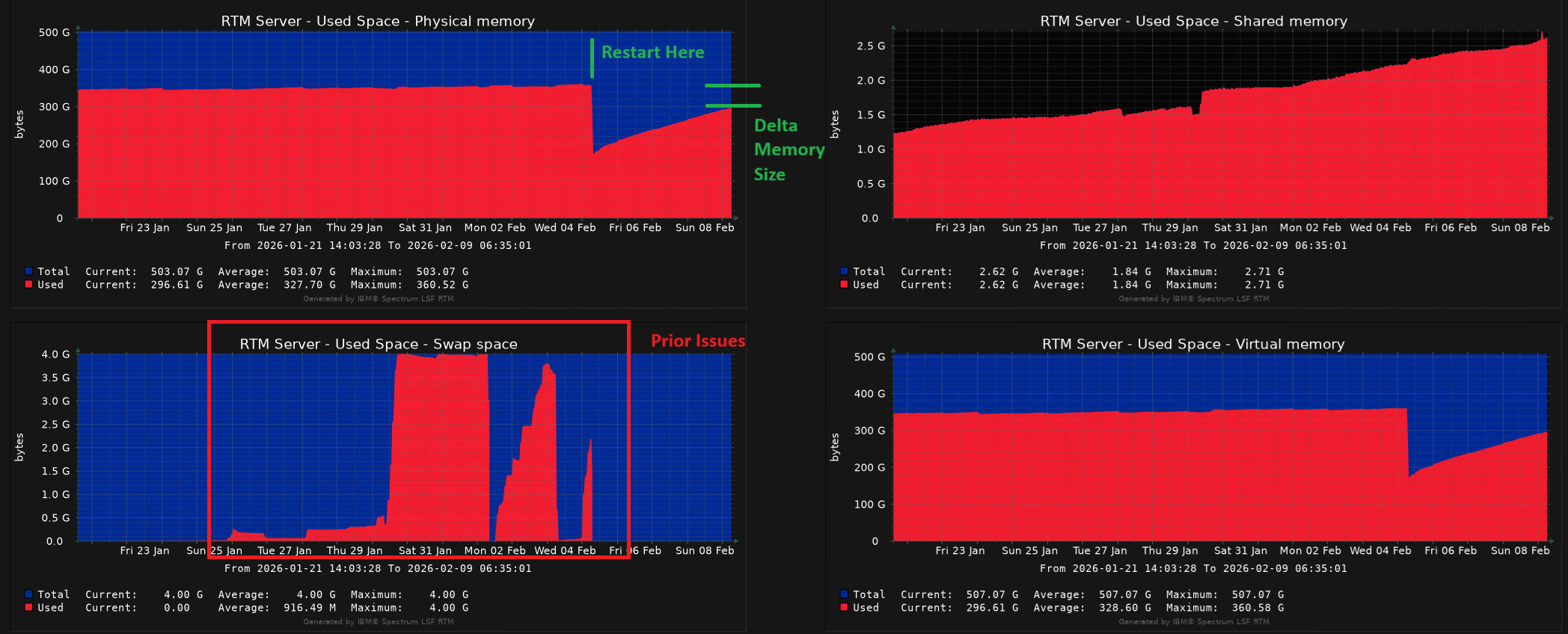
Task: Click "Sat 31 Jan" on Swap space axis
Action: tap(425, 550)
